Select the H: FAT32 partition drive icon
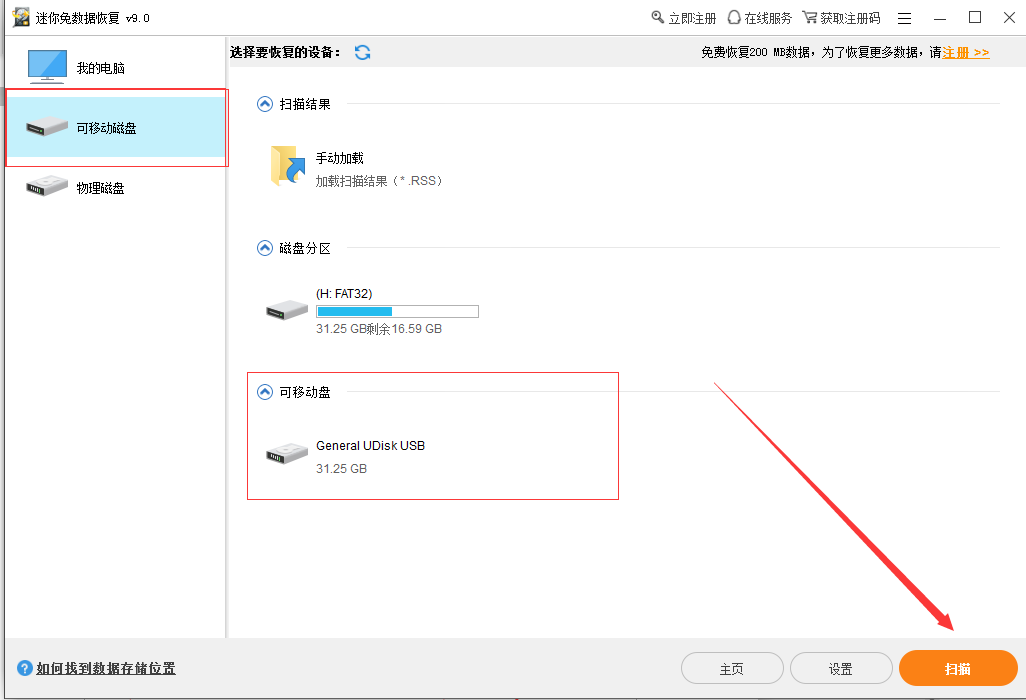The width and height of the screenshot is (1026, 700). tap(287, 309)
